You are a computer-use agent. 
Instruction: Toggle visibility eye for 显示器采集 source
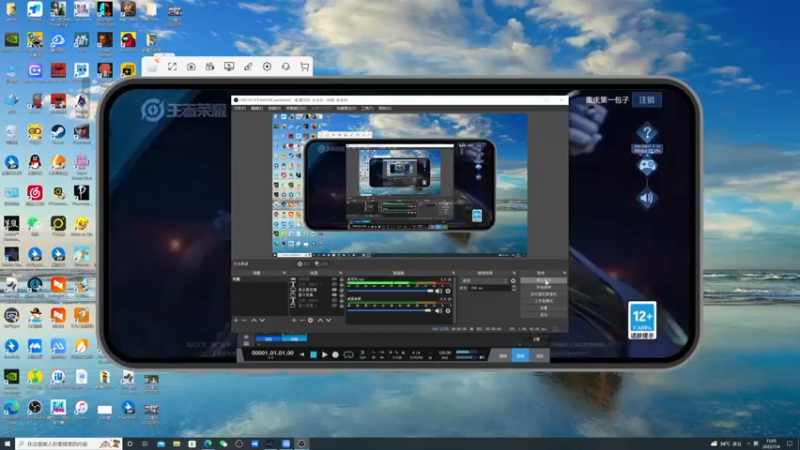[335, 289]
